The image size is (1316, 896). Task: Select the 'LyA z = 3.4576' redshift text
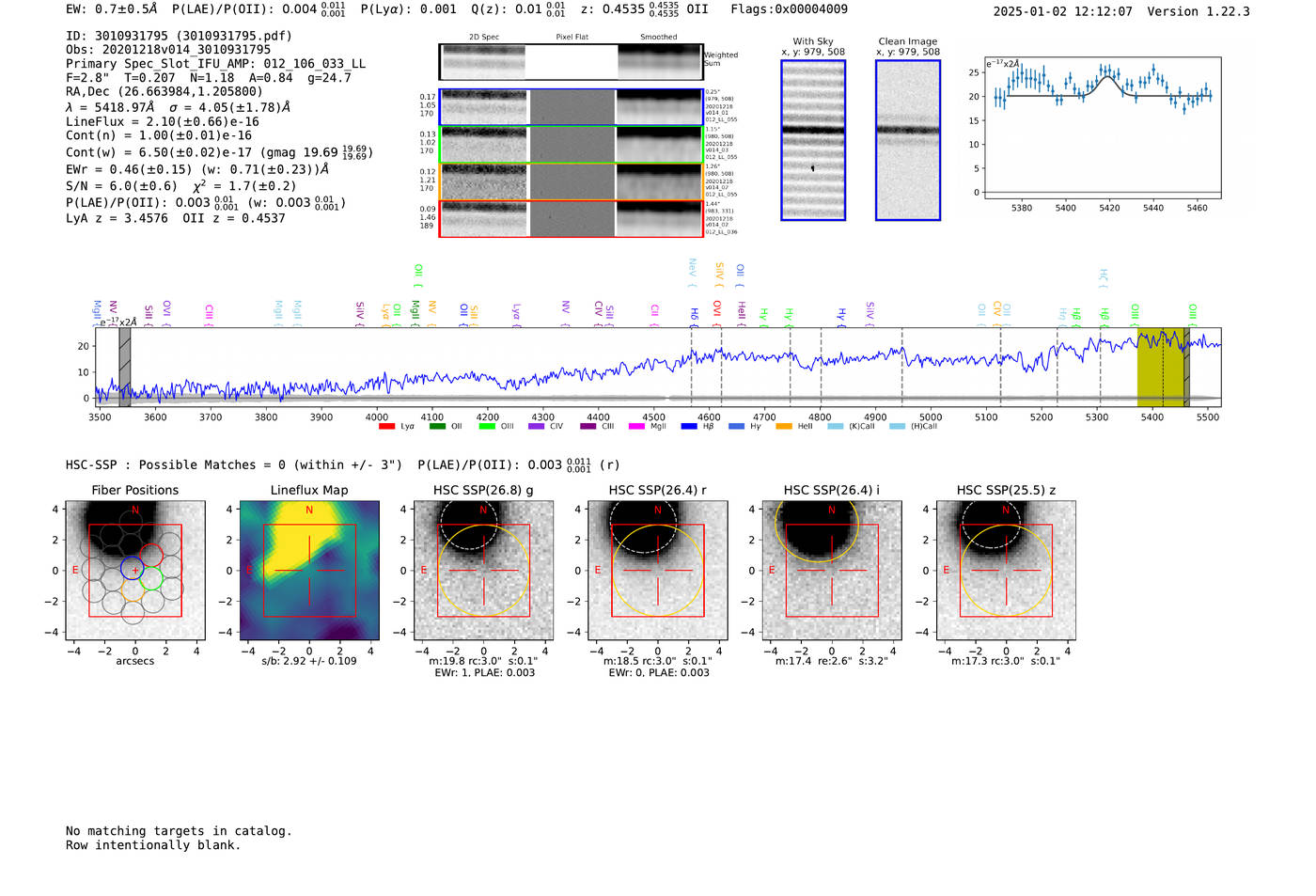pyautogui.click(x=117, y=218)
